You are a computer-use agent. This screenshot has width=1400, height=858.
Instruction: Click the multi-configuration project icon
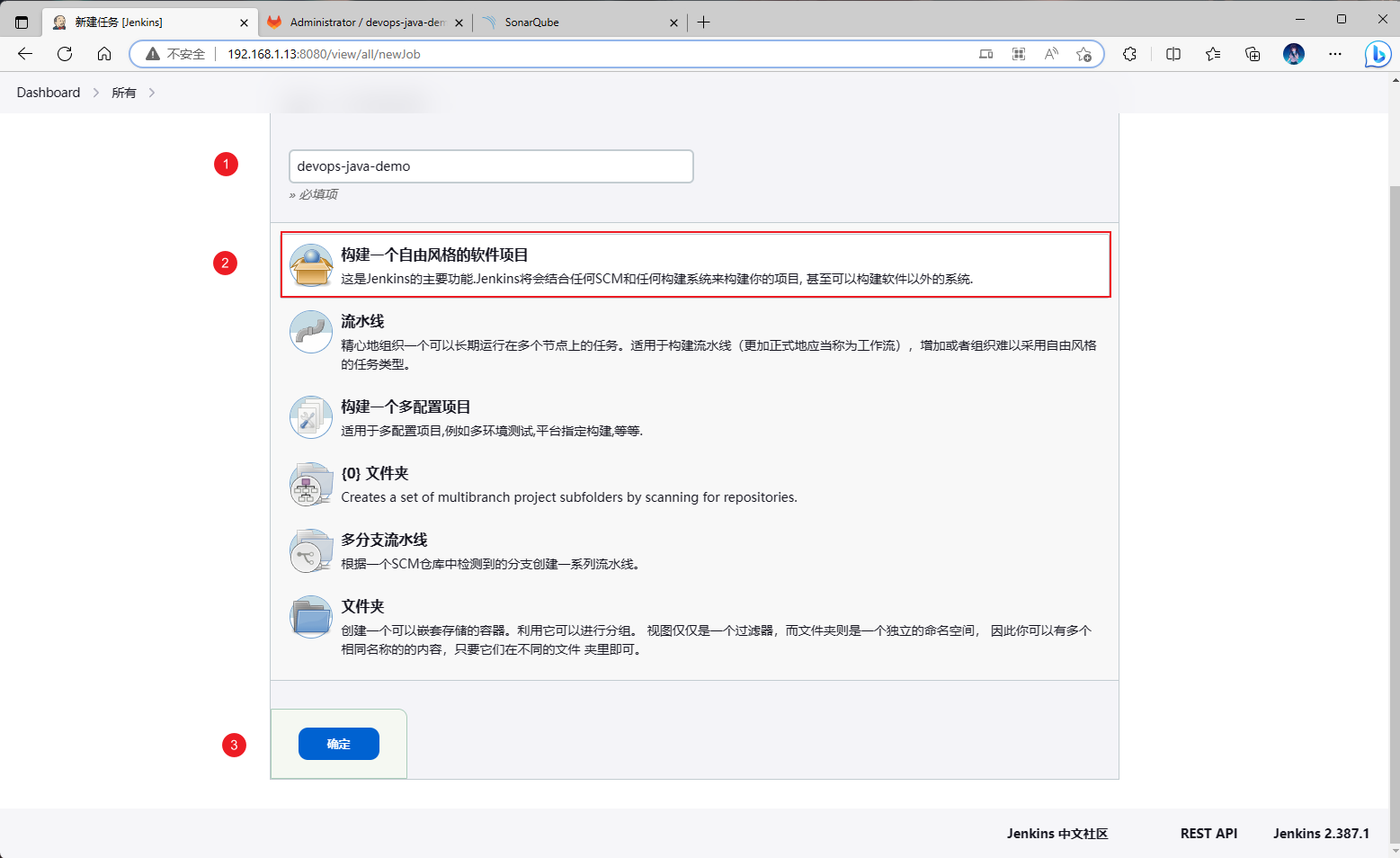pyautogui.click(x=311, y=417)
